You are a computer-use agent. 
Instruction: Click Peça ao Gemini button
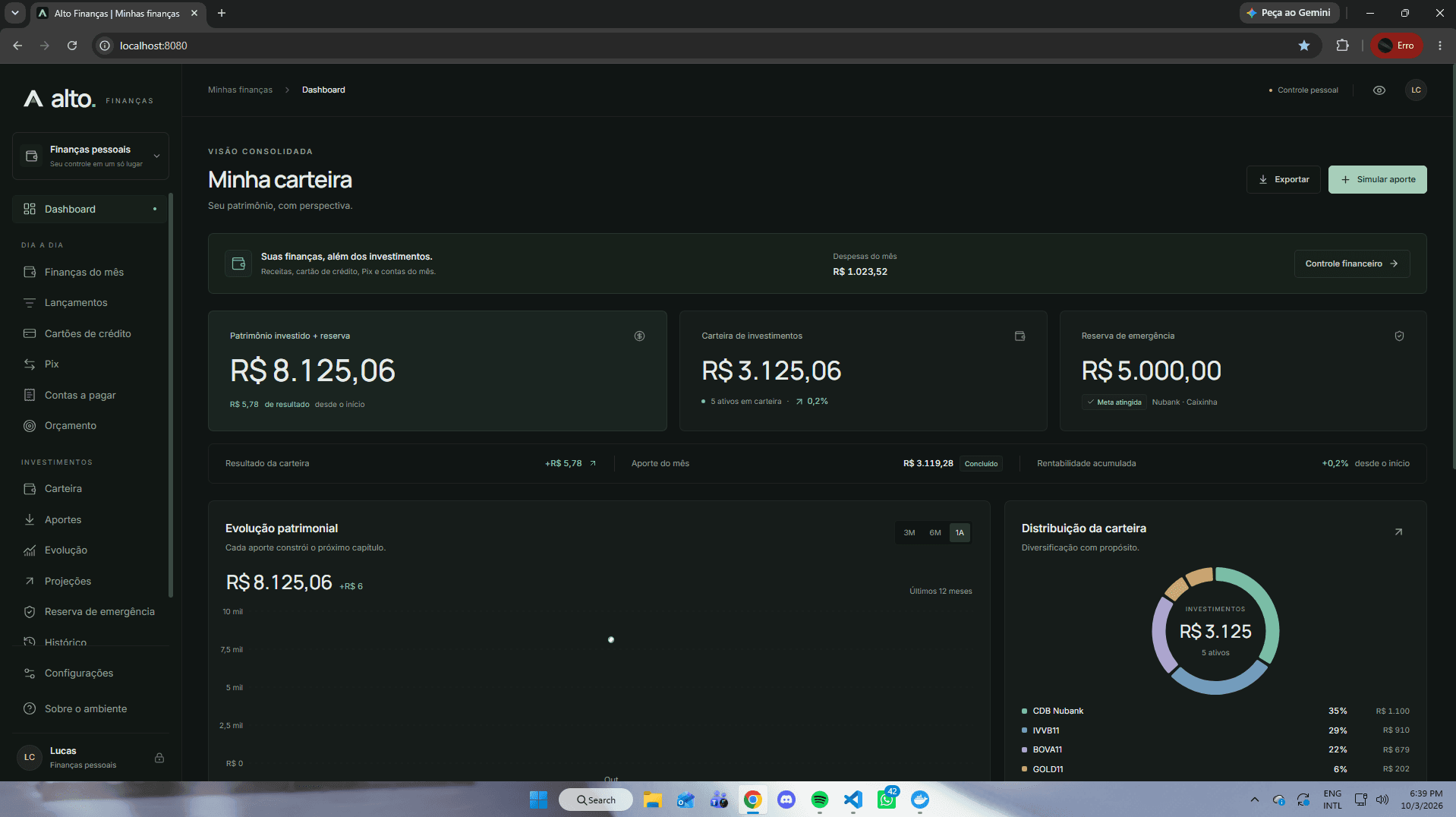click(1288, 13)
